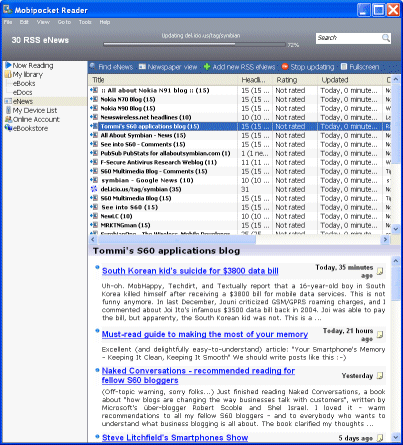This screenshot has height=445, width=403.
Task: Open Must-read guide to memory article link
Action: pyautogui.click(x=205, y=334)
